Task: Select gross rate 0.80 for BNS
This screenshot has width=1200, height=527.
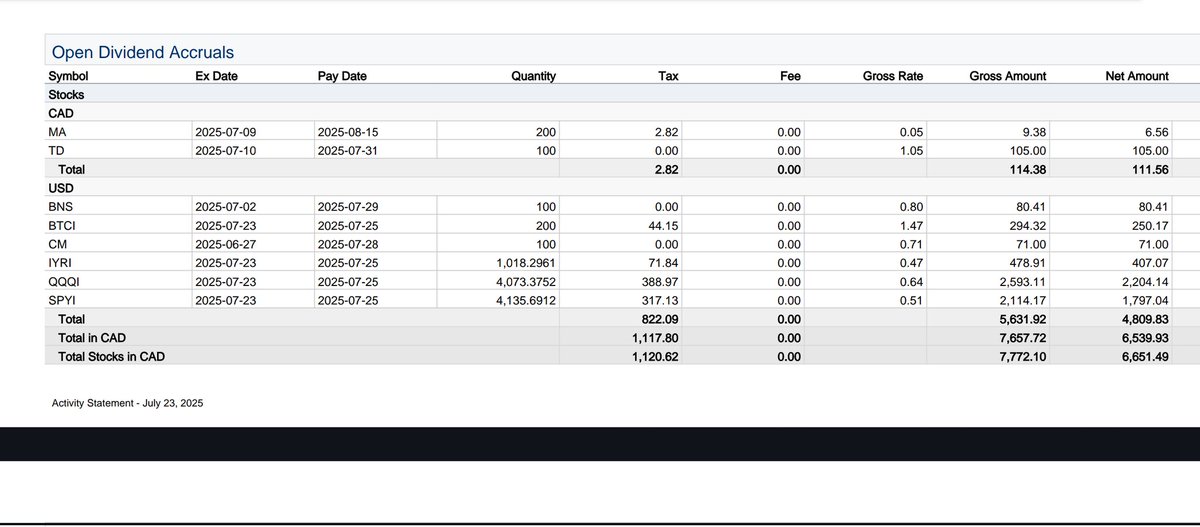Action: [x=912, y=207]
